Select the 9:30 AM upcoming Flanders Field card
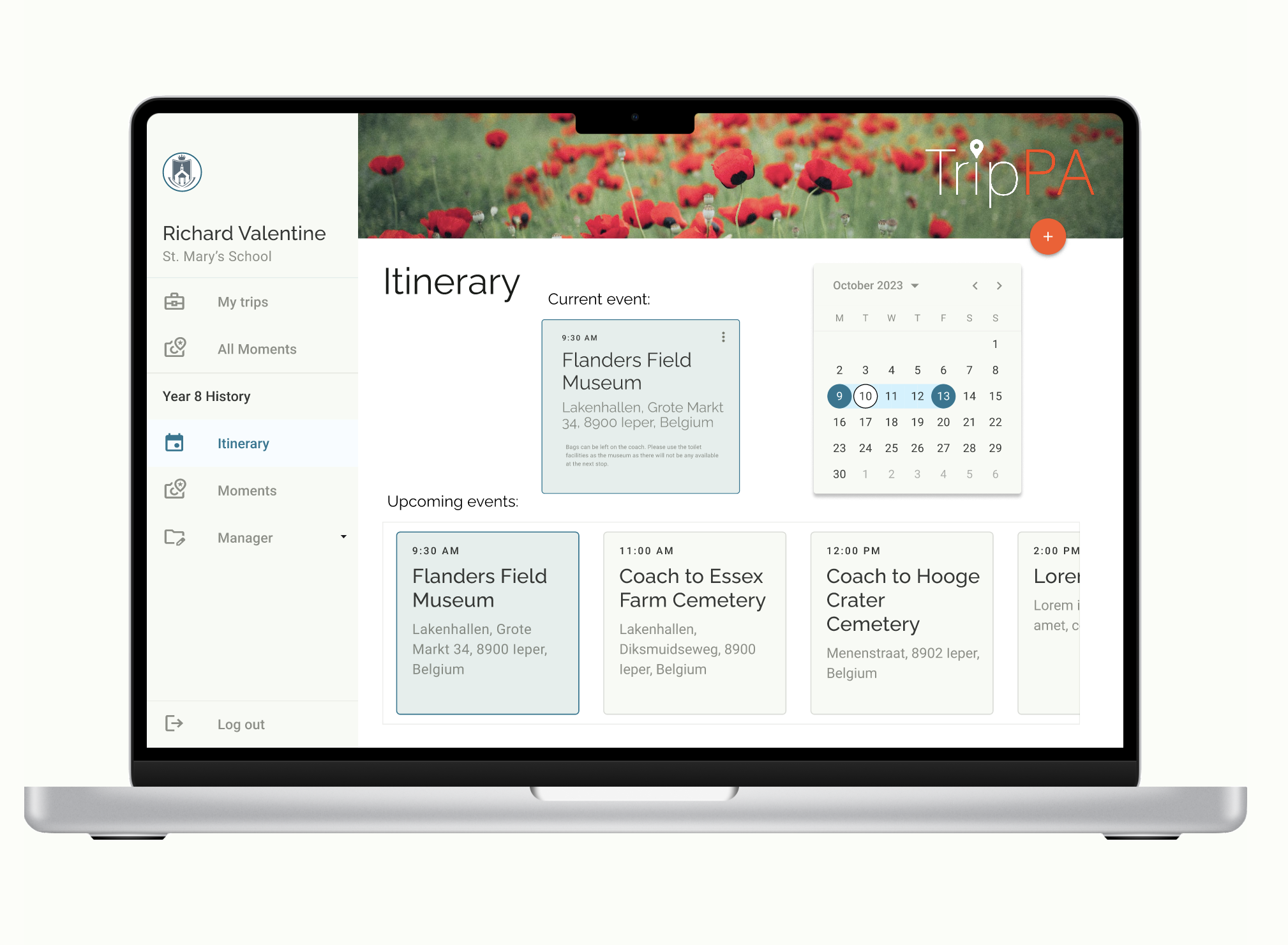The image size is (1288, 945). pos(488,623)
